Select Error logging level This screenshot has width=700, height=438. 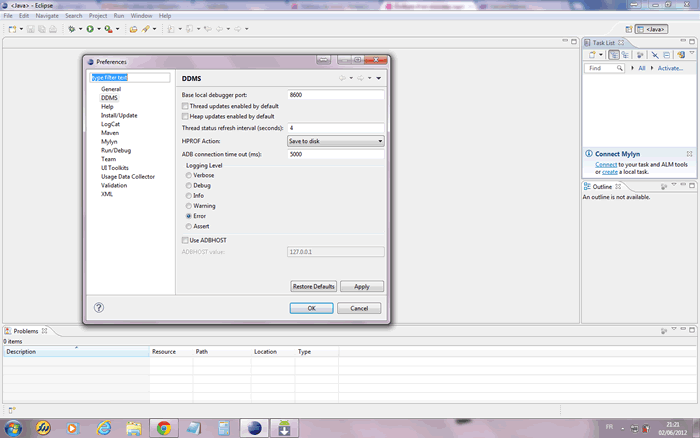(189, 216)
